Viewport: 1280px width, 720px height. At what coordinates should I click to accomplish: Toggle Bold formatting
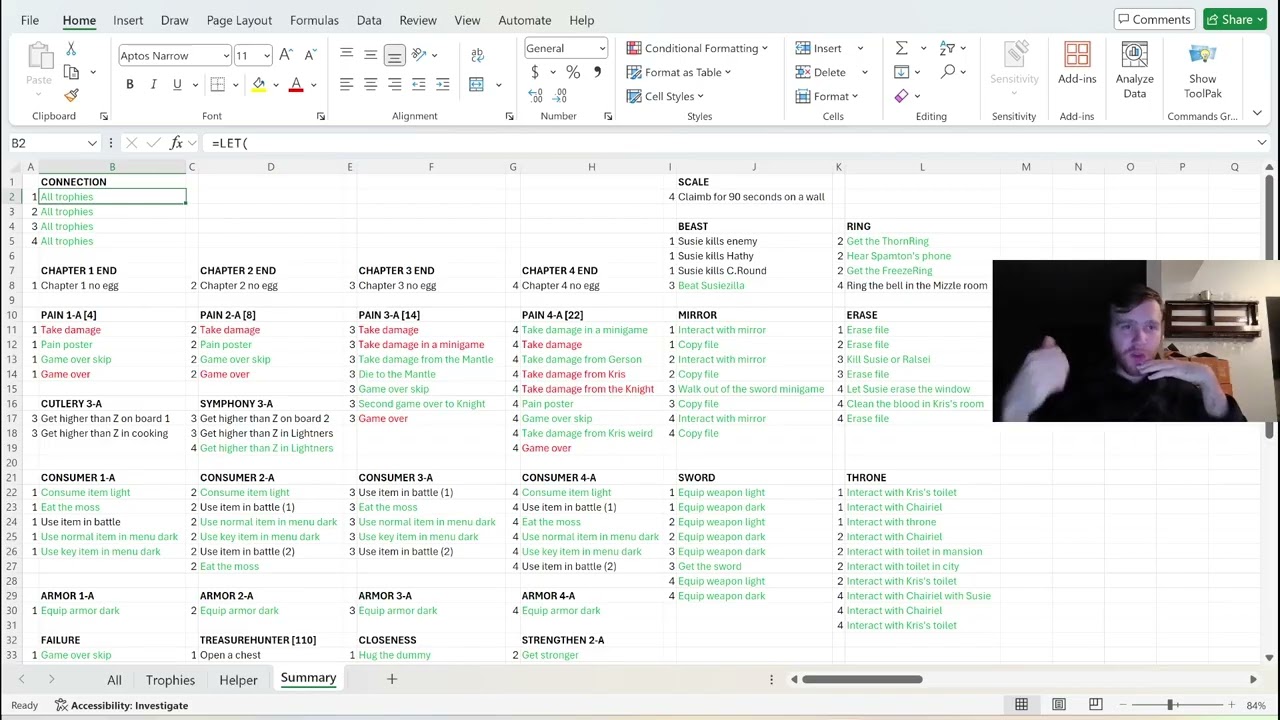[129, 84]
